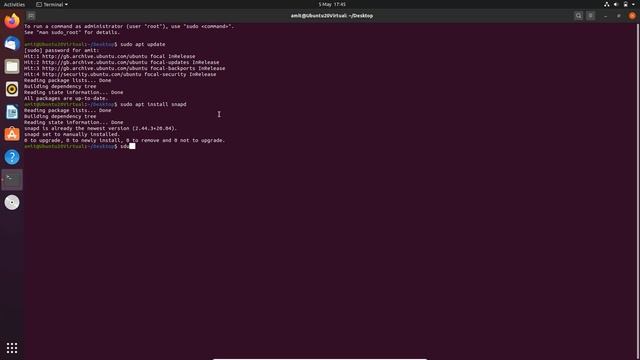The height and width of the screenshot is (360, 640).
Task: Open the DVD disc icon in dock
Action: pyautogui.click(x=12, y=202)
